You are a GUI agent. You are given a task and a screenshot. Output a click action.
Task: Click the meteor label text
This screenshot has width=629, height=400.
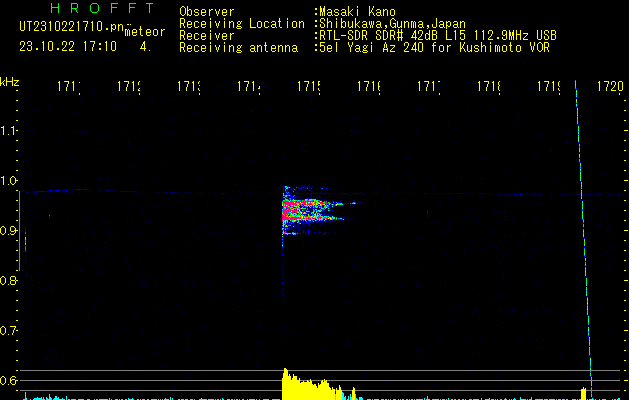tap(145, 32)
